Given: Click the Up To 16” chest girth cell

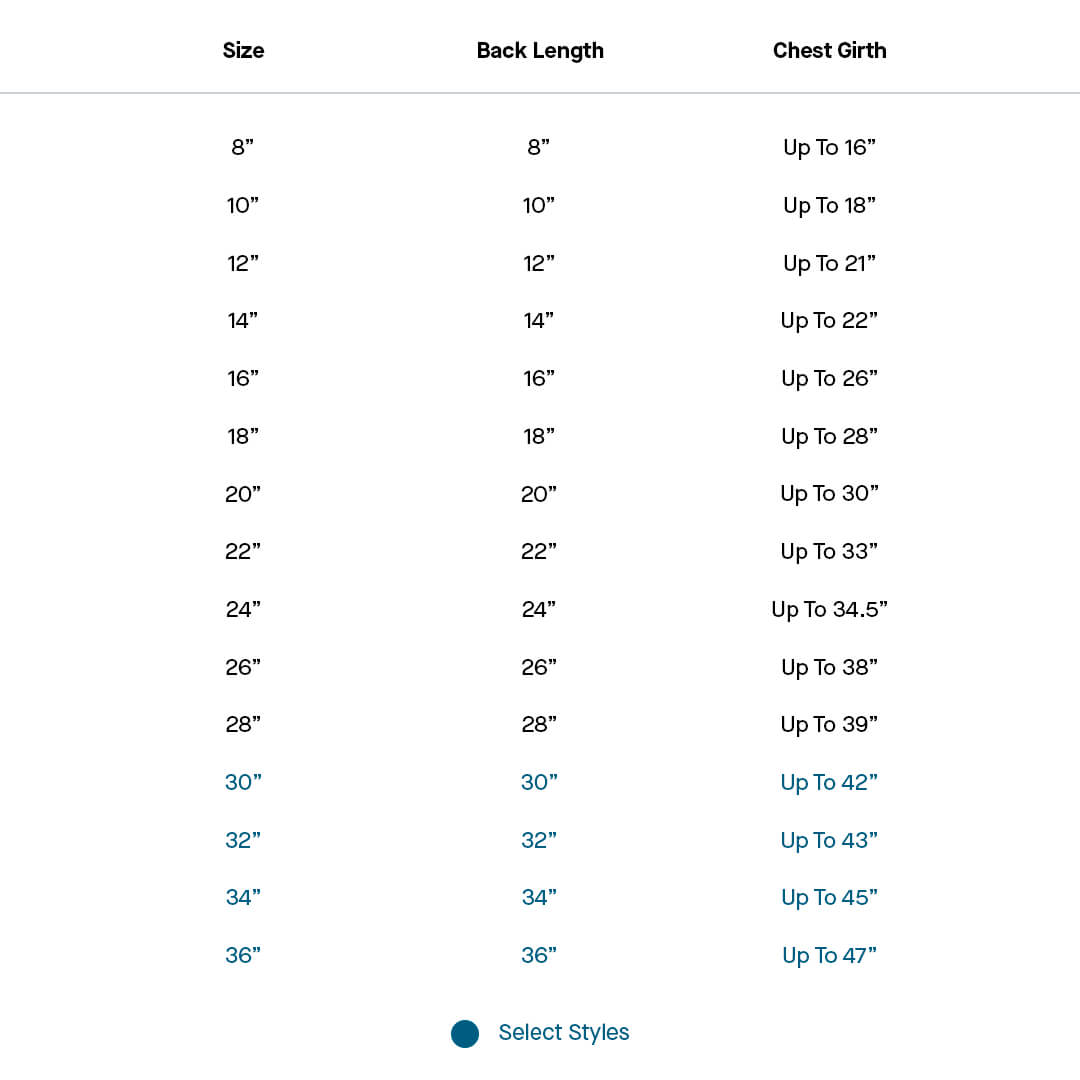Looking at the screenshot, I should tap(829, 148).
